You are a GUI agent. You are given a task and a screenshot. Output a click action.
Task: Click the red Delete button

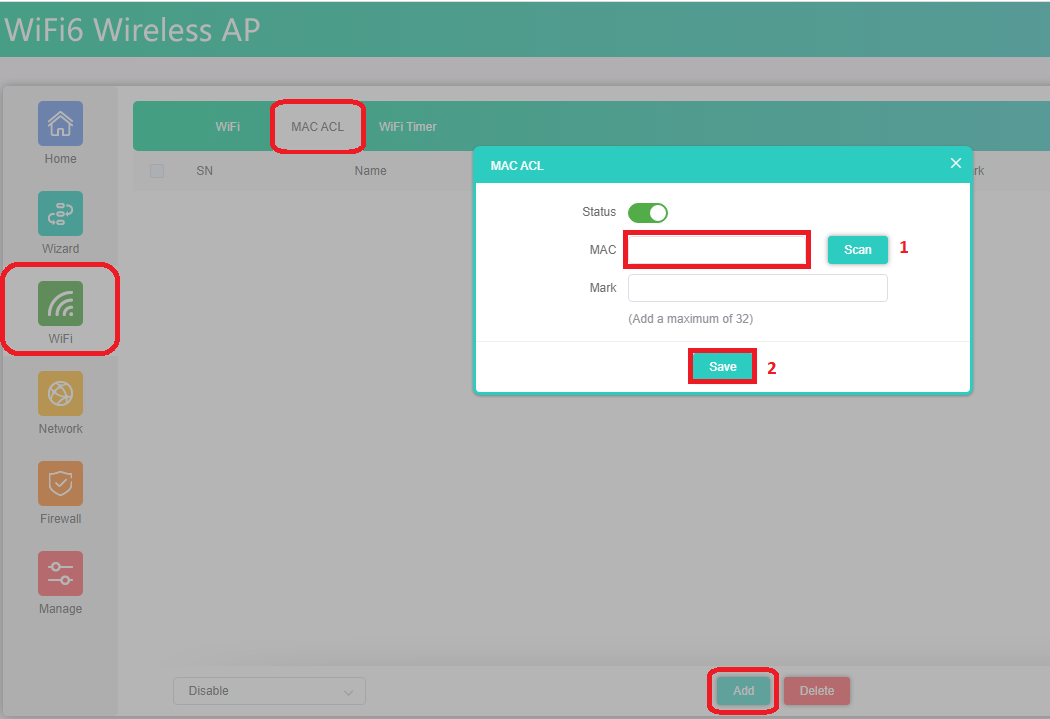pos(816,691)
